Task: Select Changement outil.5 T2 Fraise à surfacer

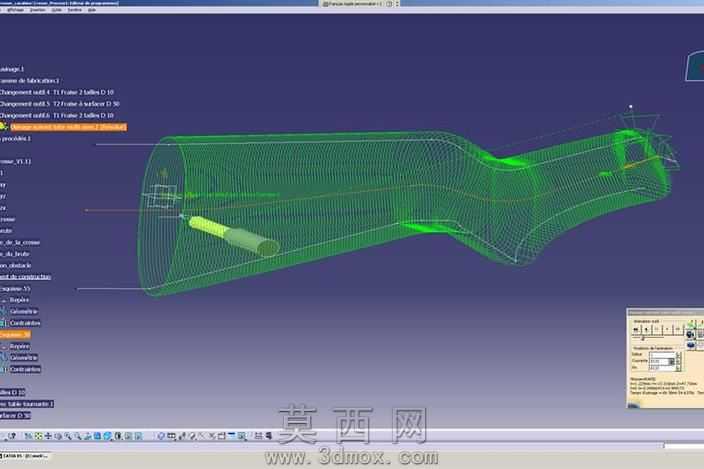Action: [x=60, y=104]
